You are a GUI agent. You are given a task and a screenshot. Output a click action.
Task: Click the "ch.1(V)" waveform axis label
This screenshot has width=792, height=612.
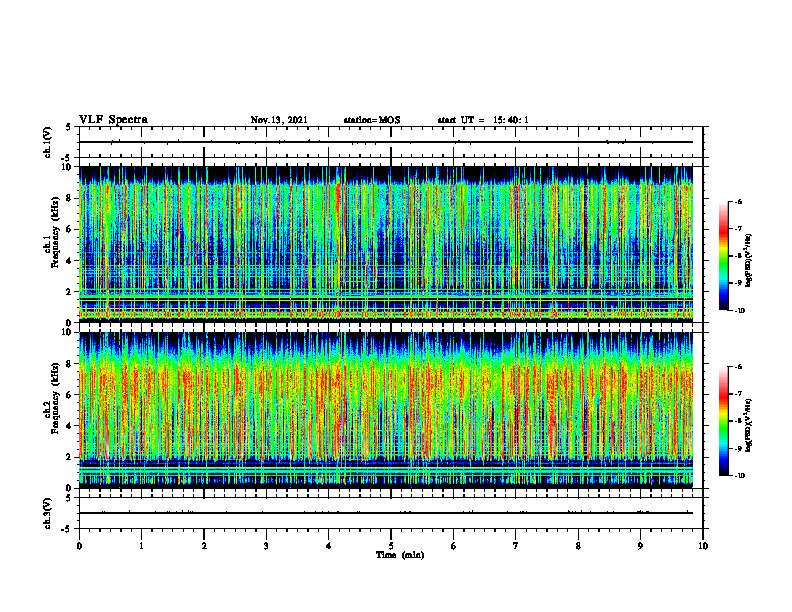click(x=47, y=142)
